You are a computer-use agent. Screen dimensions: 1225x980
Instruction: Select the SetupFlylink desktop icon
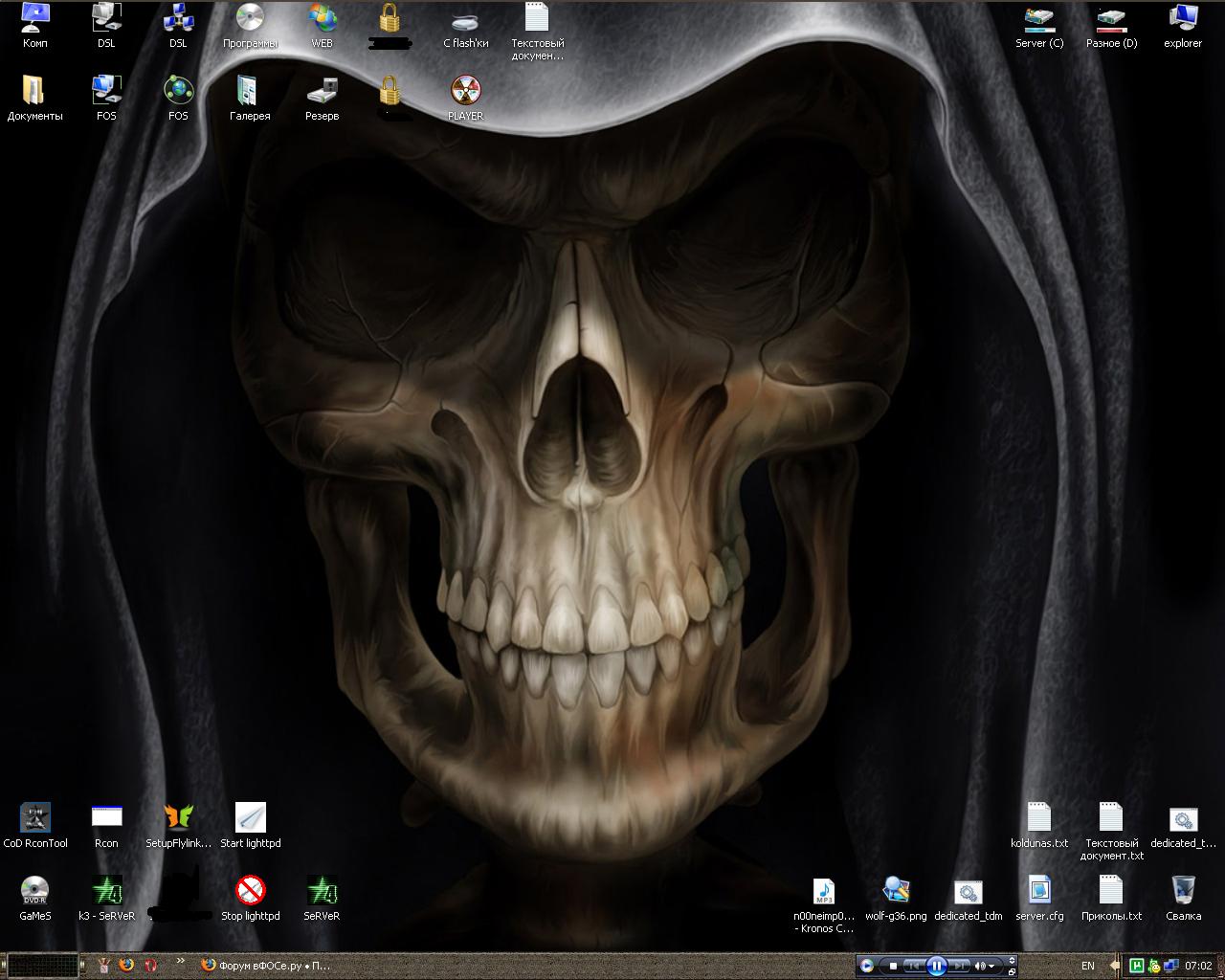point(178,819)
